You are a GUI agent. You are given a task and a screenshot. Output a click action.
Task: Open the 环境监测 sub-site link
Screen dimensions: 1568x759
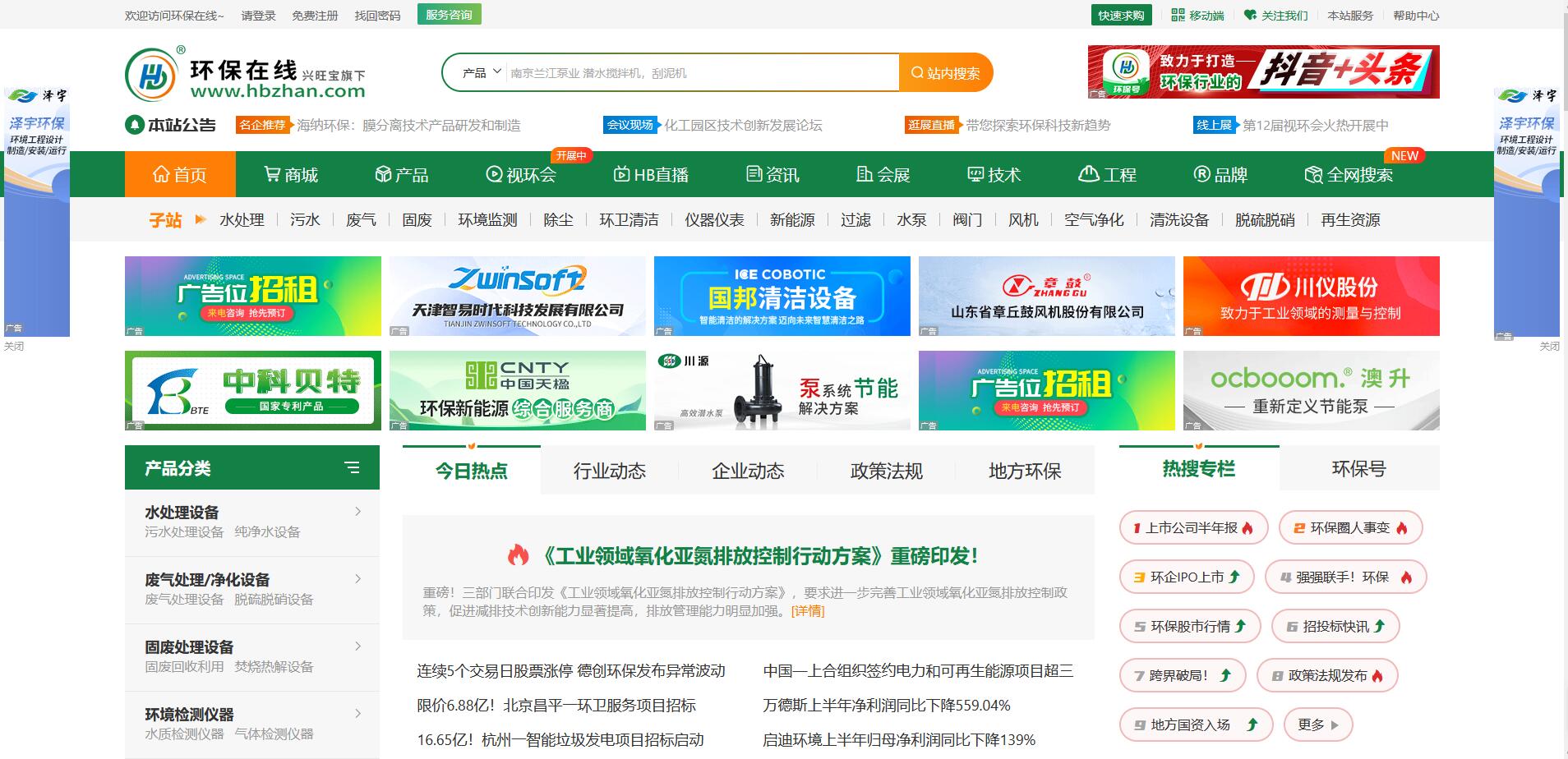[487, 219]
